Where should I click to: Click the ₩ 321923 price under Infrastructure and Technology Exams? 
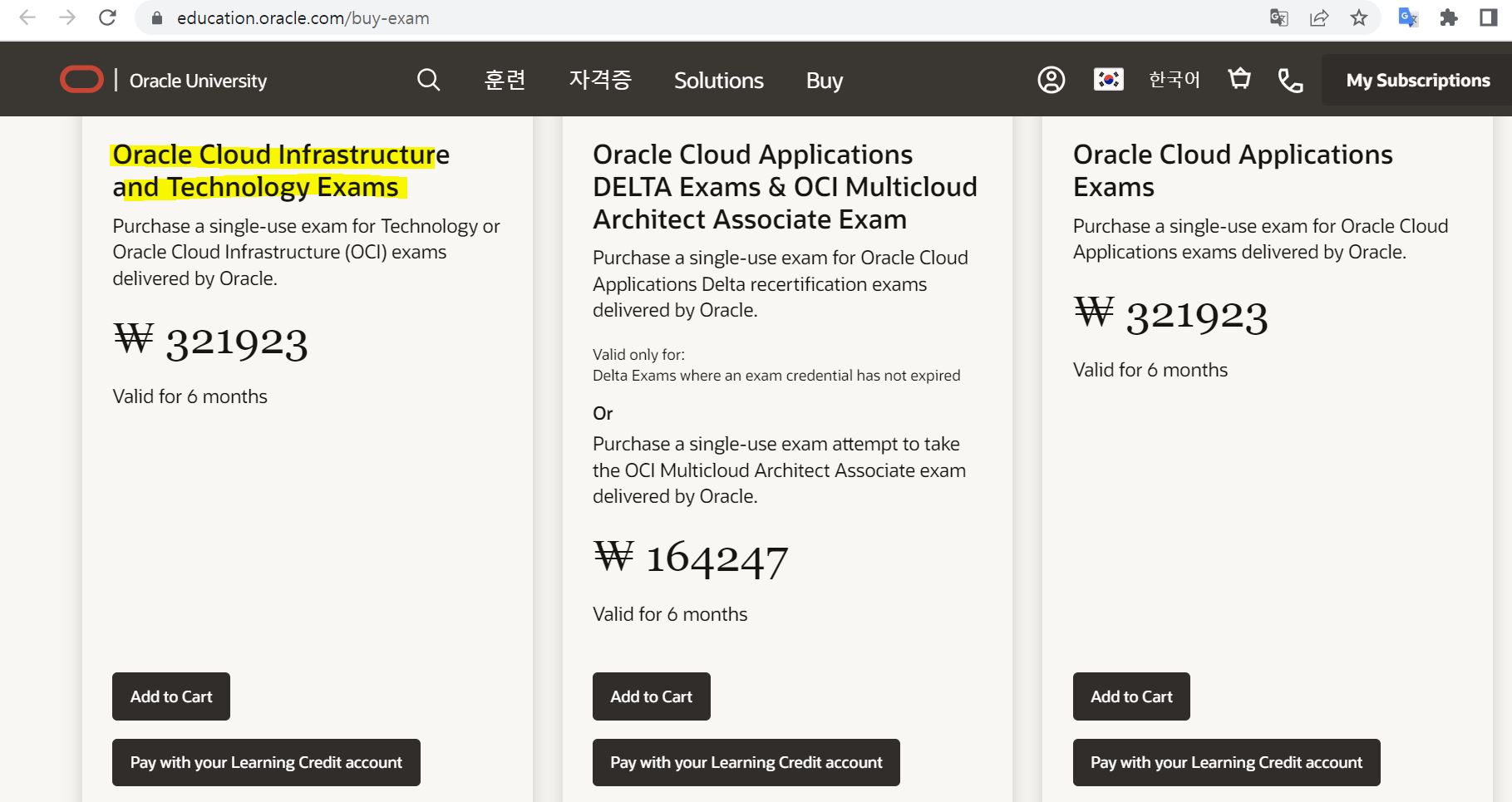tap(210, 341)
